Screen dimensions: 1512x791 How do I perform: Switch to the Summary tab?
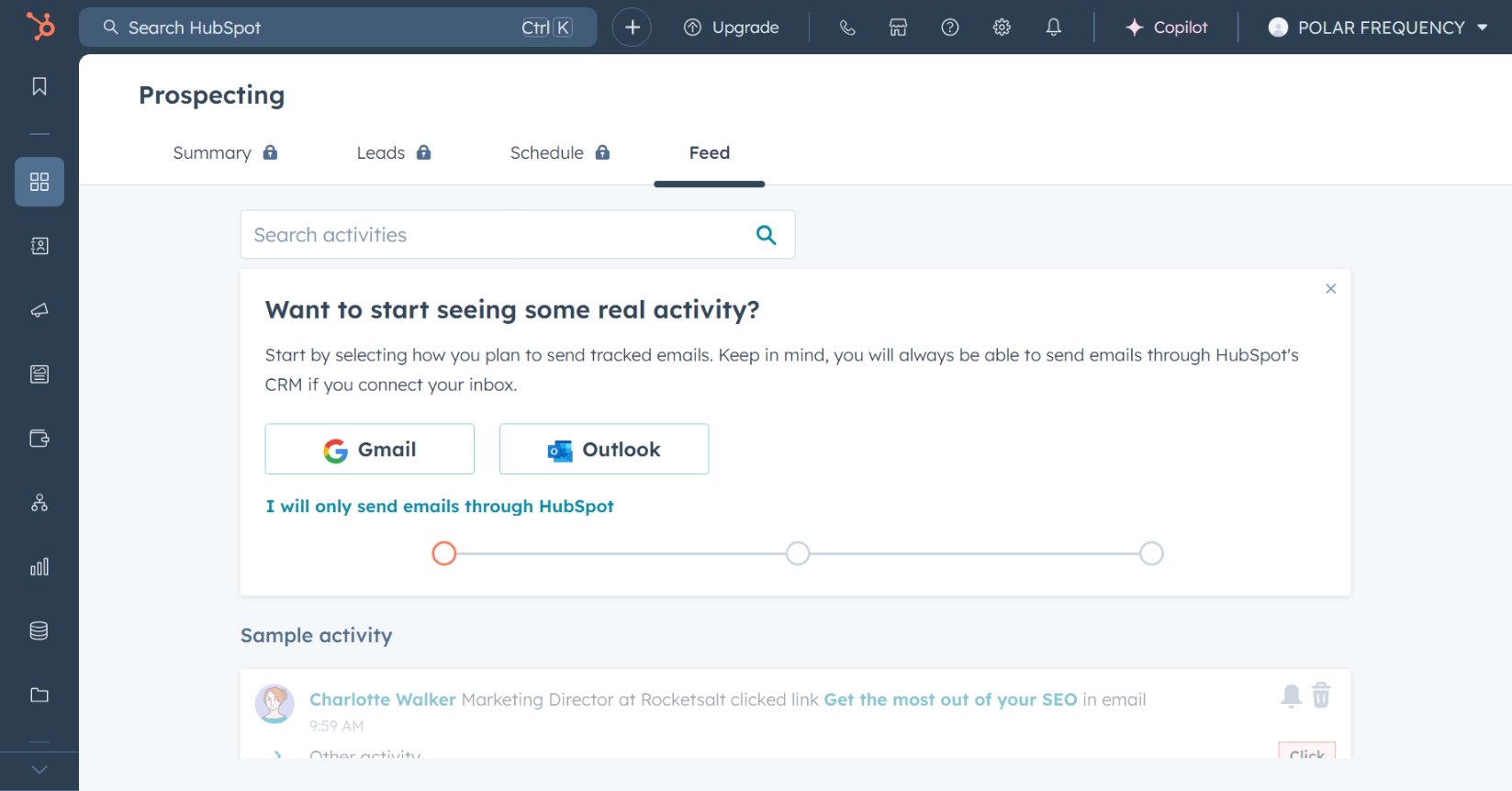(x=212, y=153)
